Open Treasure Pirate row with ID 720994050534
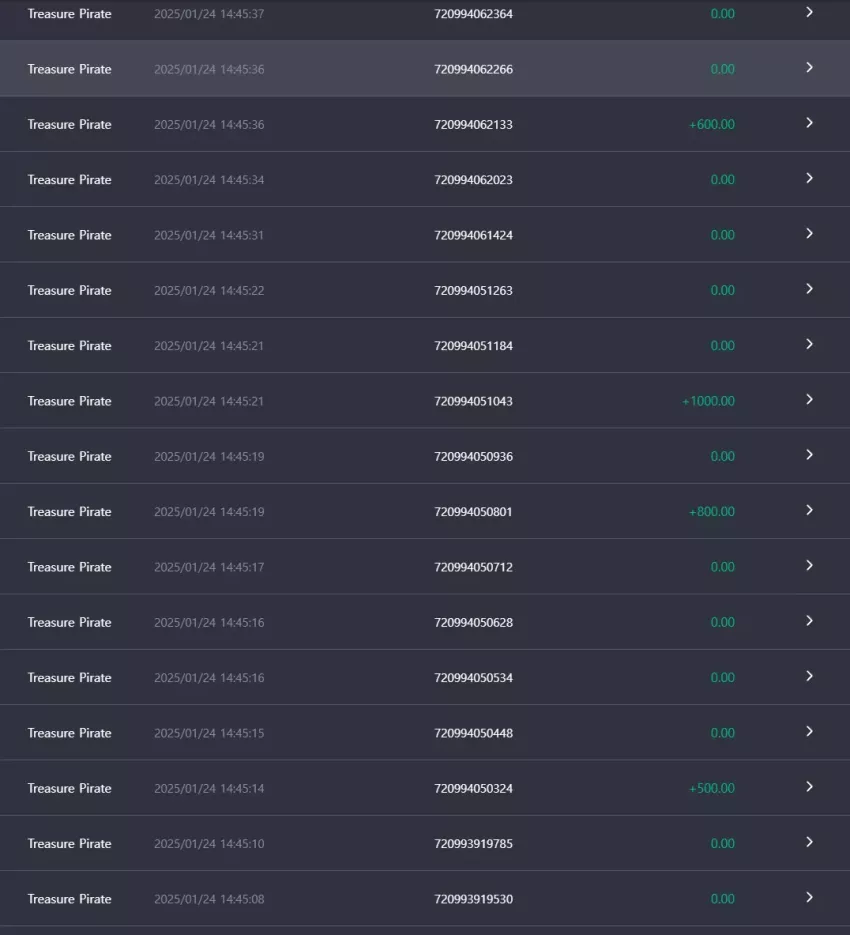 pyautogui.click(x=425, y=677)
